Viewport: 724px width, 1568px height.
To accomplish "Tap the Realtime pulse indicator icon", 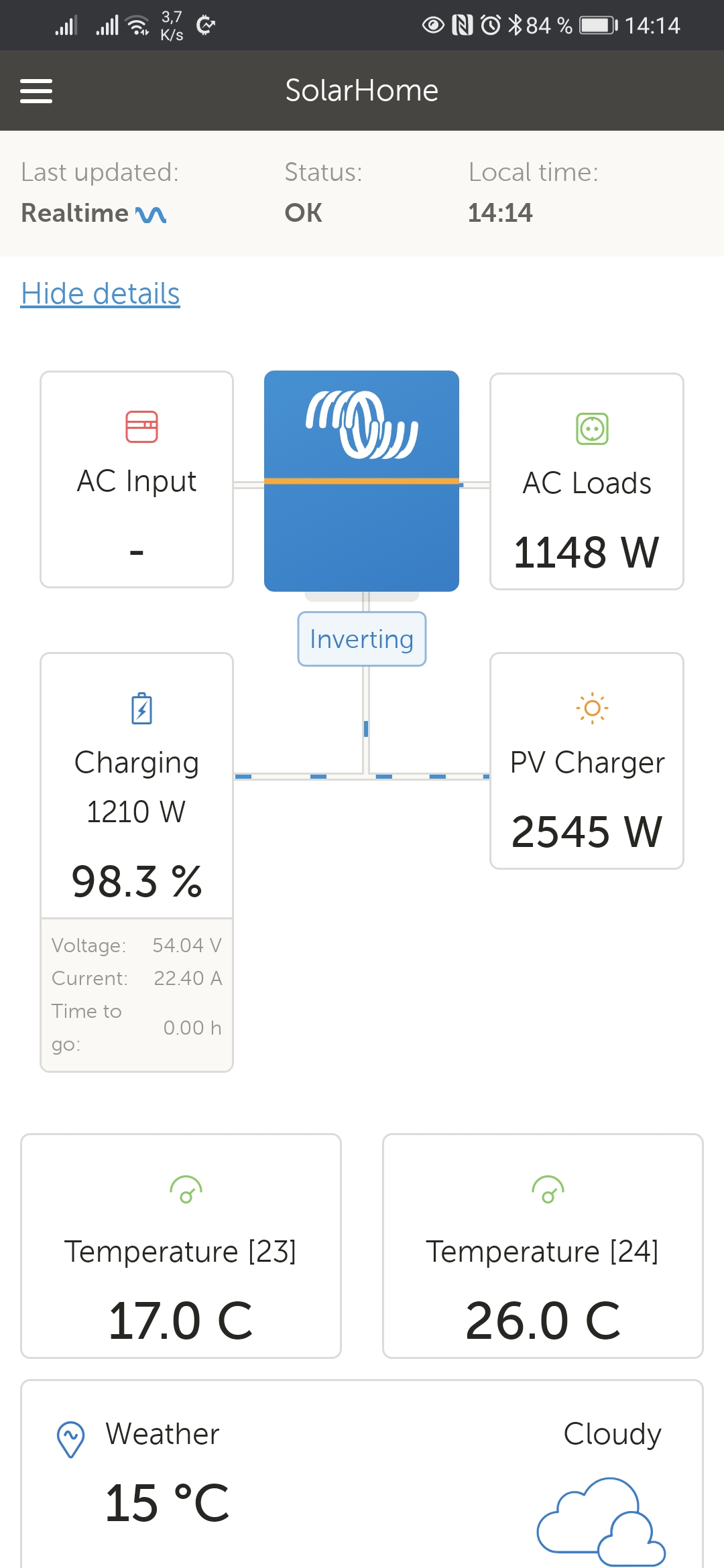I will (x=151, y=214).
